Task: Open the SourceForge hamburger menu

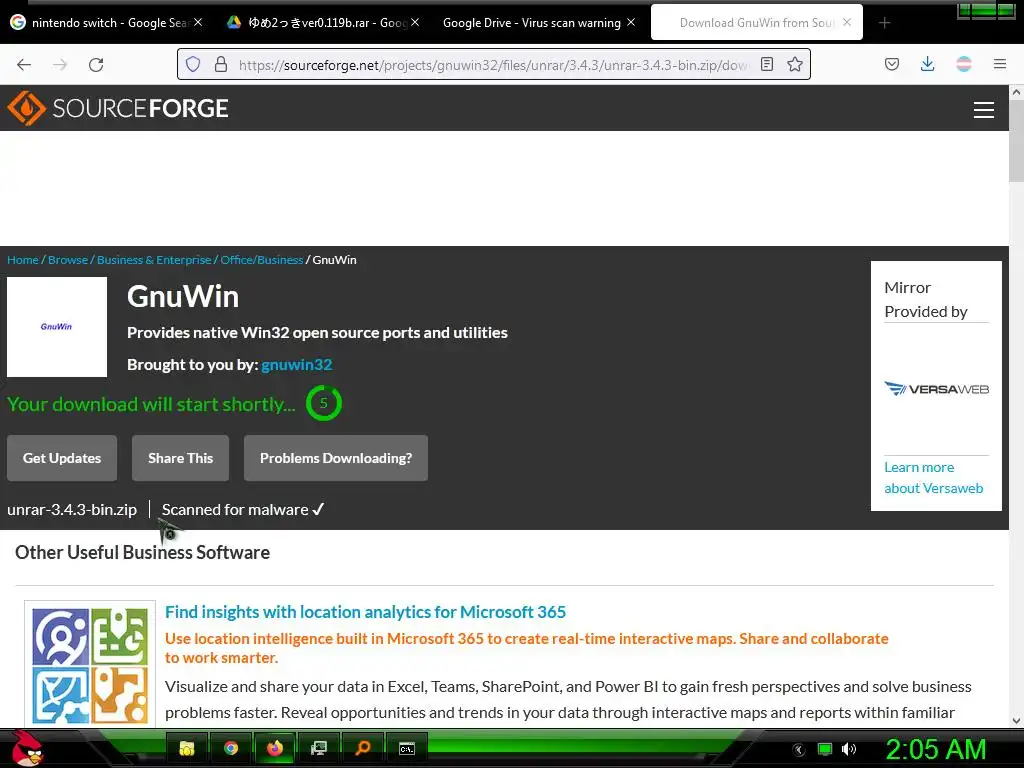Action: pyautogui.click(x=984, y=110)
